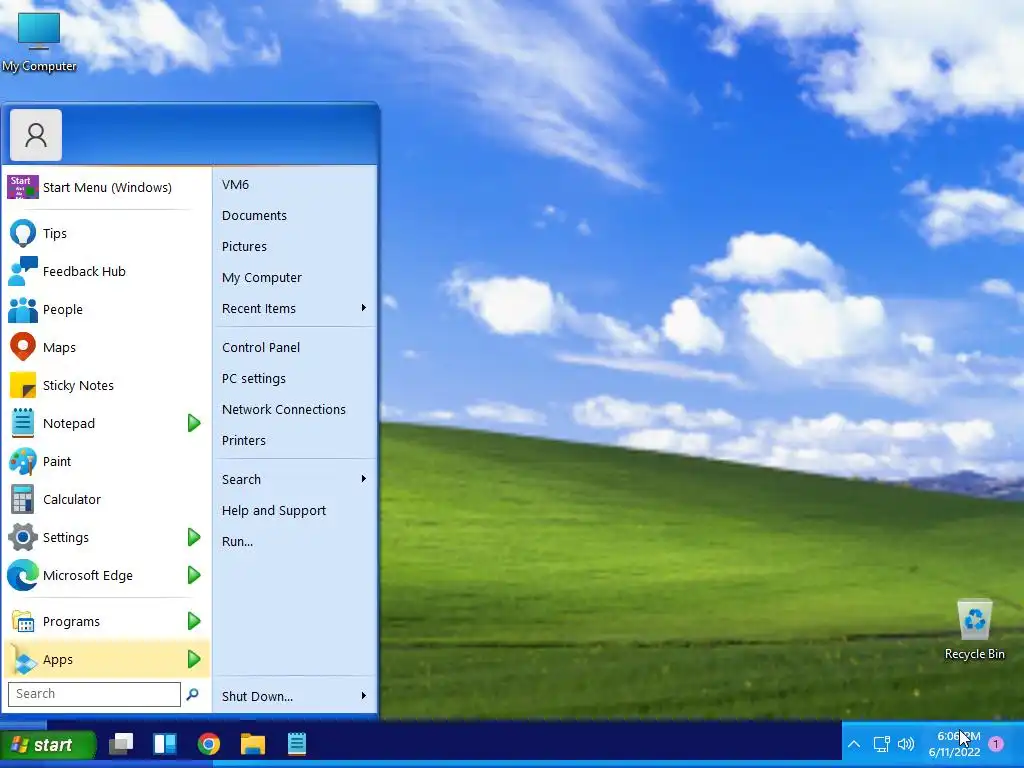Open Start Menu (Windows) pinned icon
The height and width of the screenshot is (768, 1024).
[23, 187]
